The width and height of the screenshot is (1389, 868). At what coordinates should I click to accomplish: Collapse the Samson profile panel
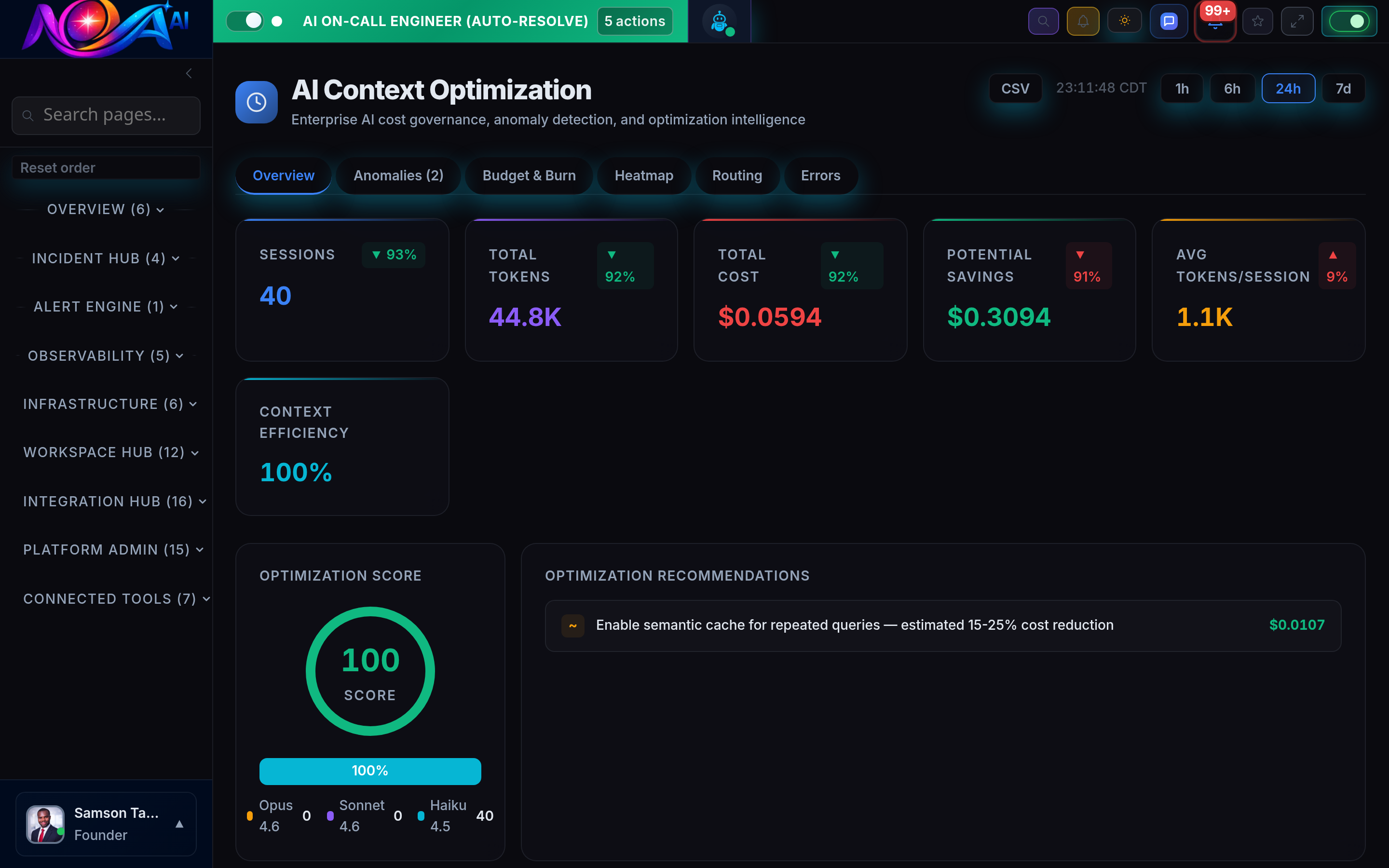(179, 825)
